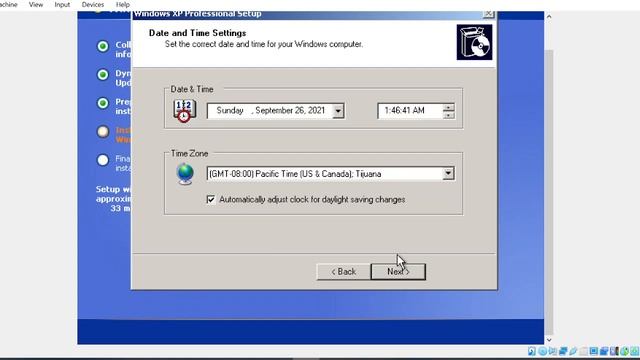Click the network adapter status icon

point(563,351)
